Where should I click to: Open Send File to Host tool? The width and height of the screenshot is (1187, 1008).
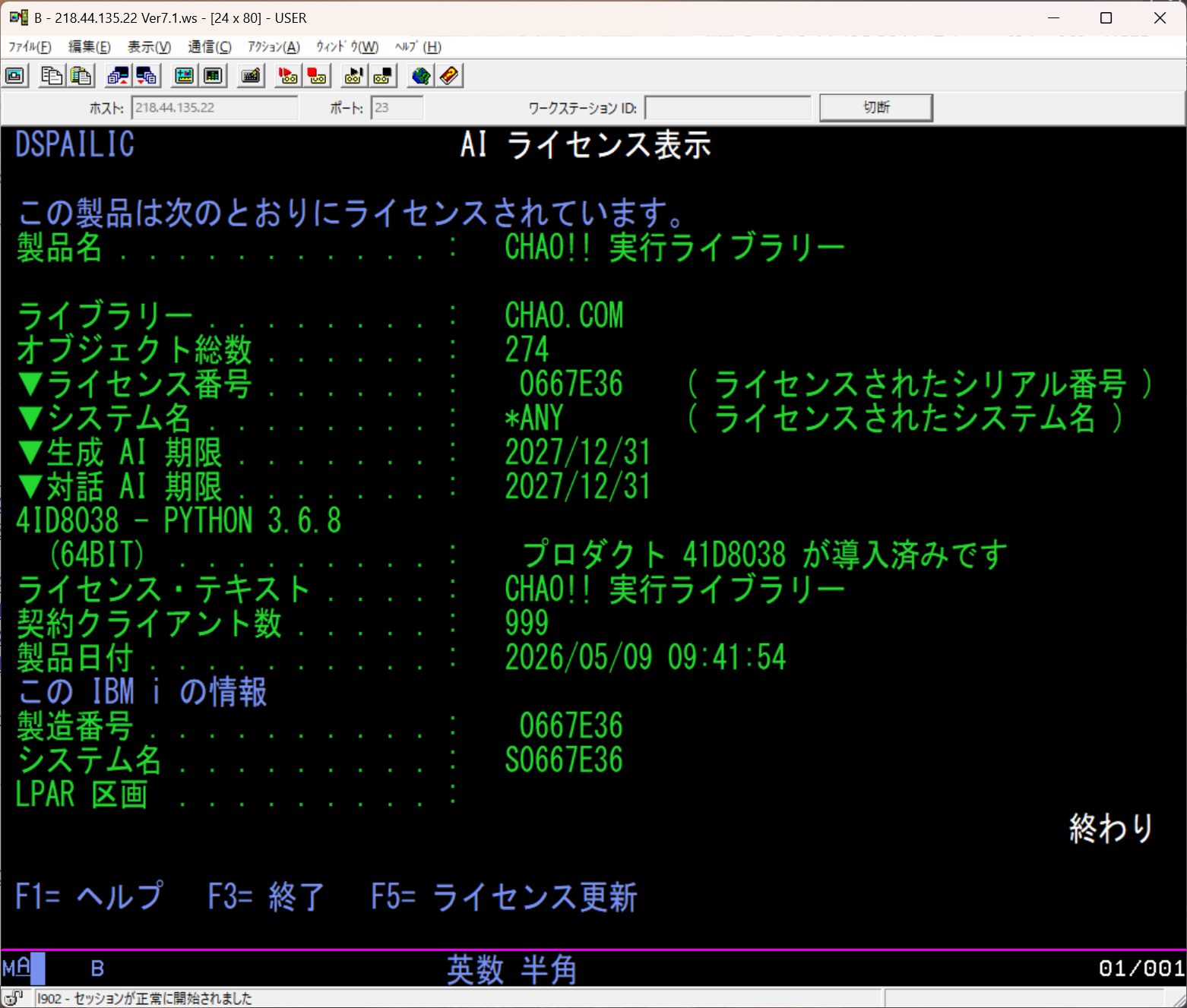(118, 76)
